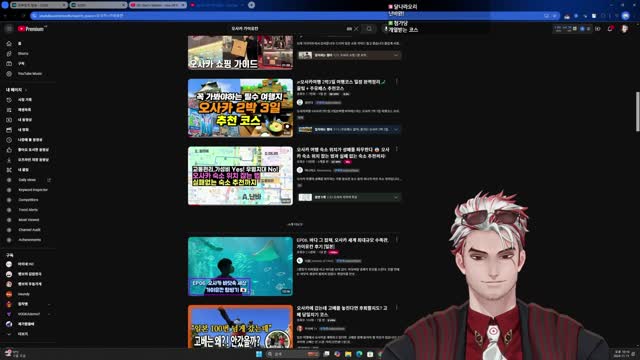This screenshot has height=360, width=640.
Task: Click the YouTube Premium logo
Action: 31,29
